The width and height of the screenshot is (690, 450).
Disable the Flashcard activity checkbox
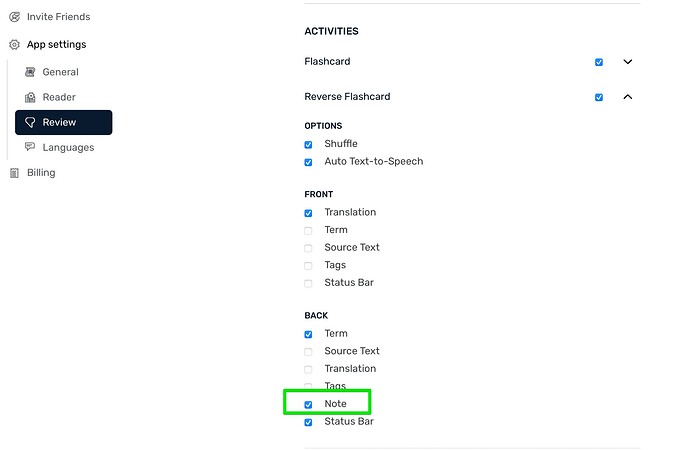[599, 62]
